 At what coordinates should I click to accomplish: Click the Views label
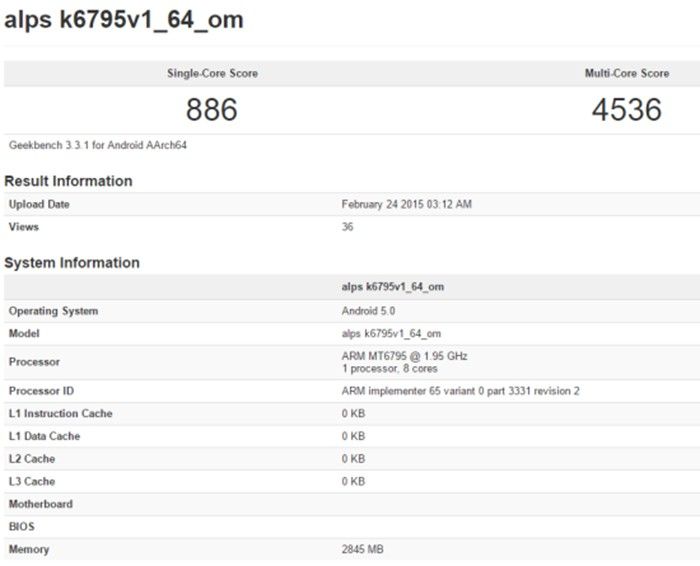pyautogui.click(x=24, y=227)
